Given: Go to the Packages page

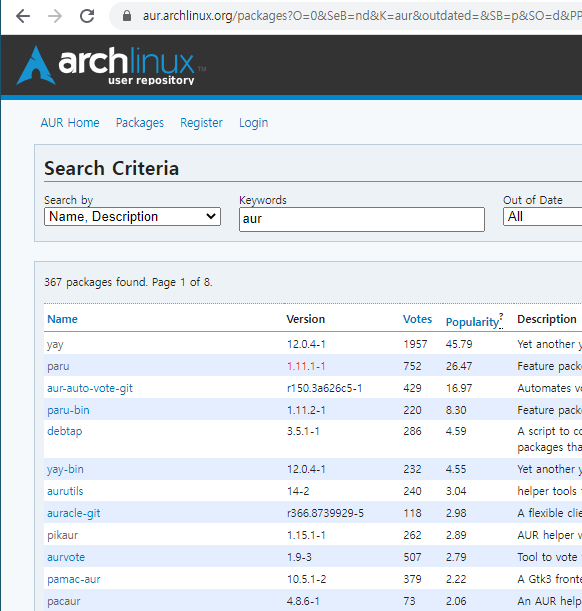Looking at the screenshot, I should [140, 123].
